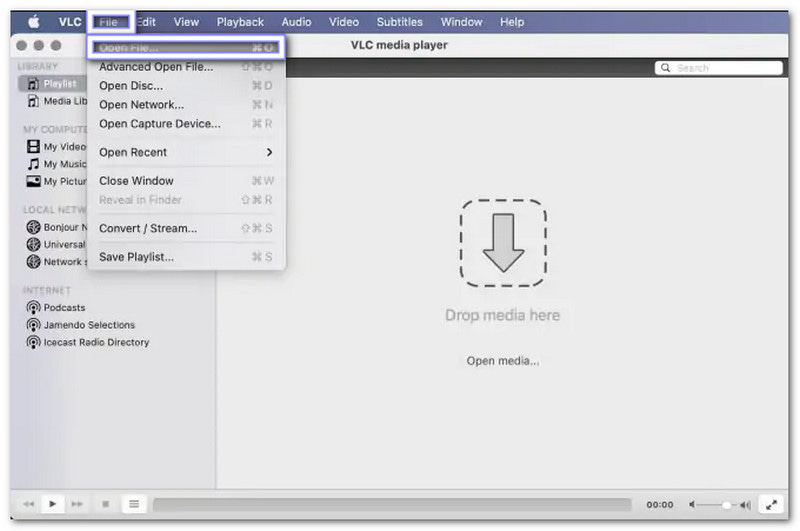Enter fullscreen with the expand arrows icon
Screen dimensions: 800x531
pos(771,504)
